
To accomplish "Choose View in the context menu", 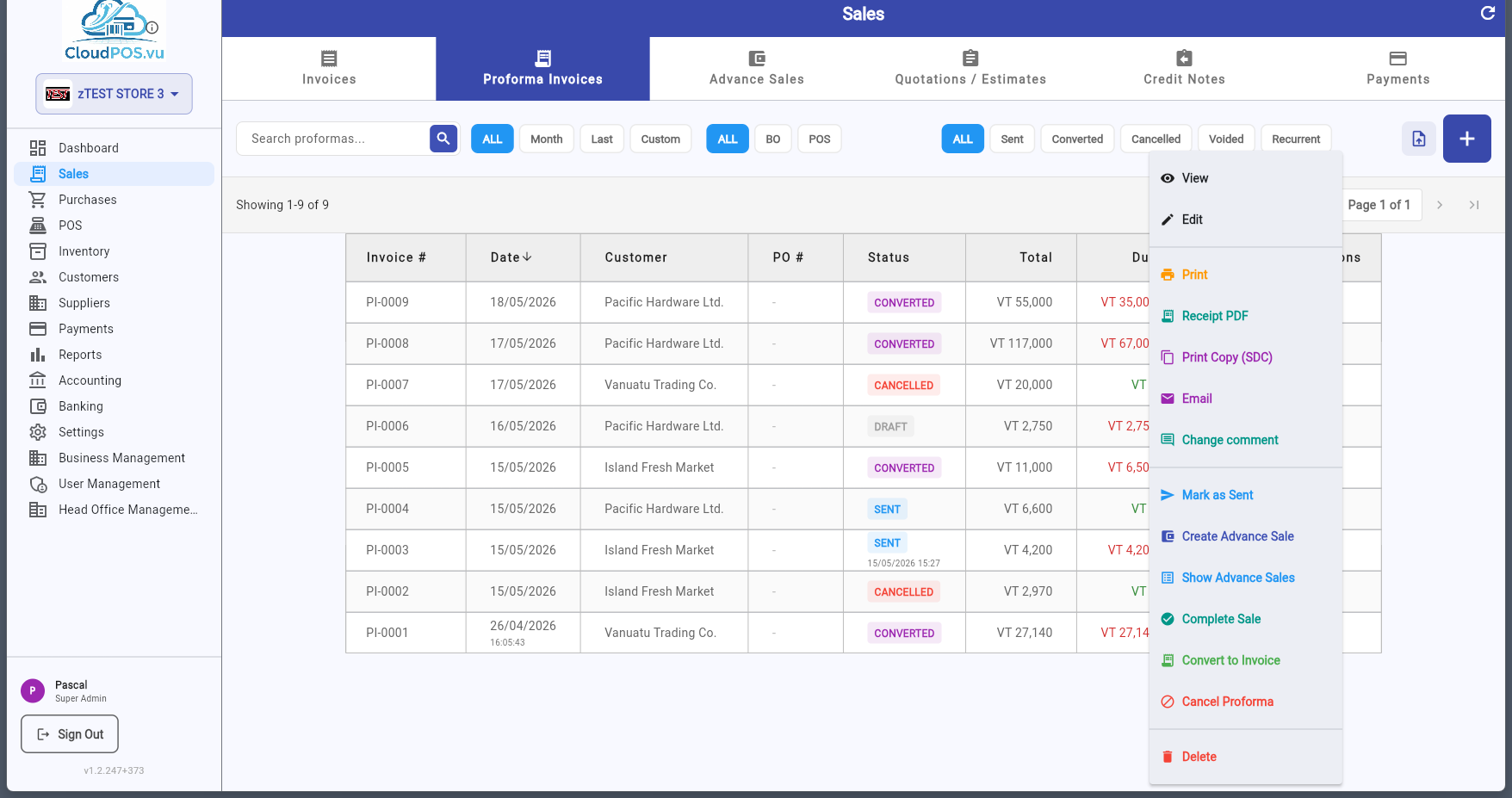I will point(1245,178).
